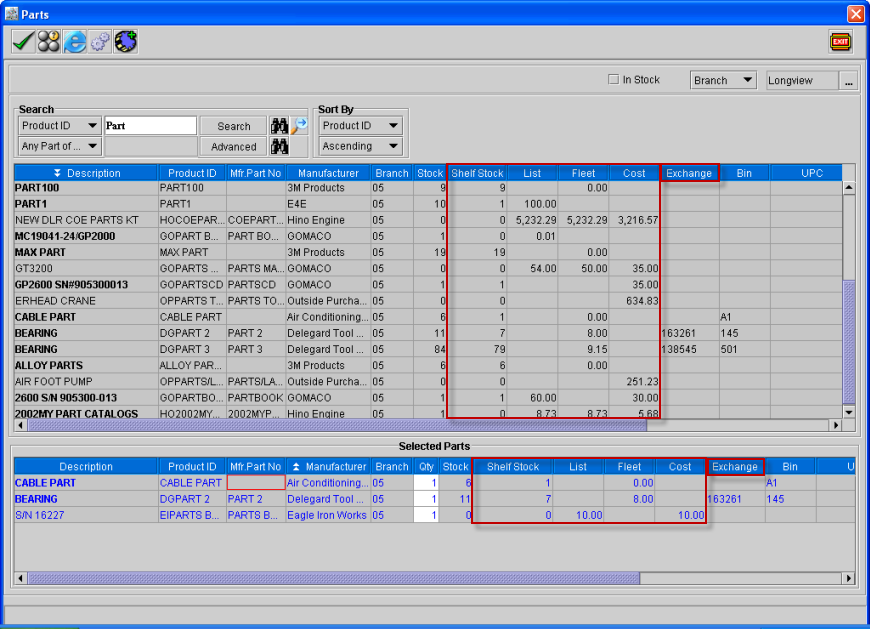Click Qty cell for S/N 16227 row
The image size is (870, 629).
pos(426,515)
